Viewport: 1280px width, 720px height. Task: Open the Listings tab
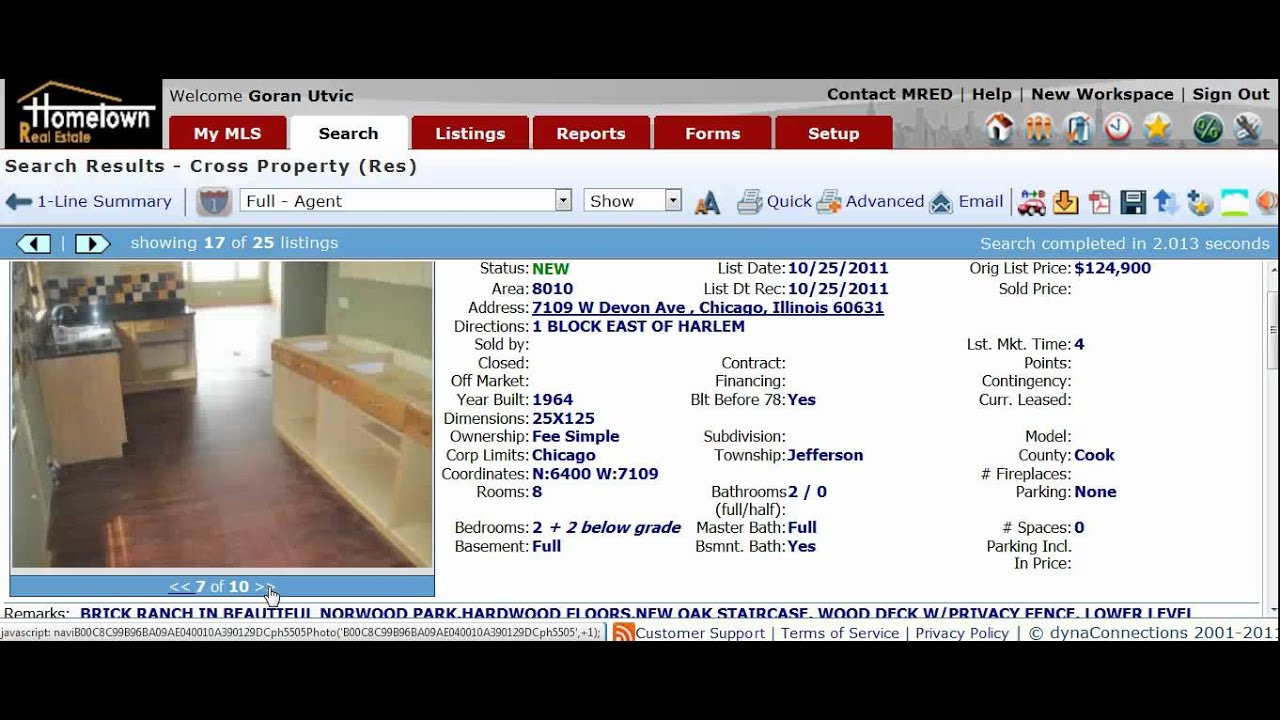[x=470, y=133]
